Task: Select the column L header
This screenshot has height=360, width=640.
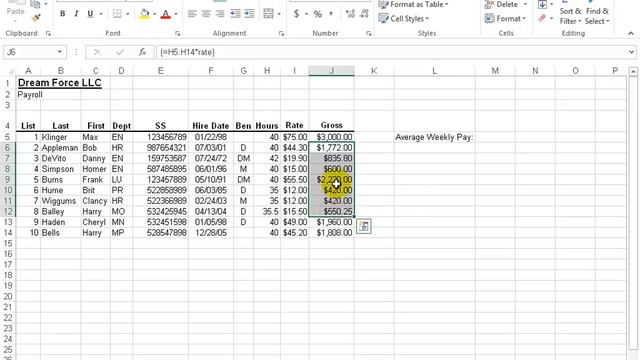Action: click(434, 71)
